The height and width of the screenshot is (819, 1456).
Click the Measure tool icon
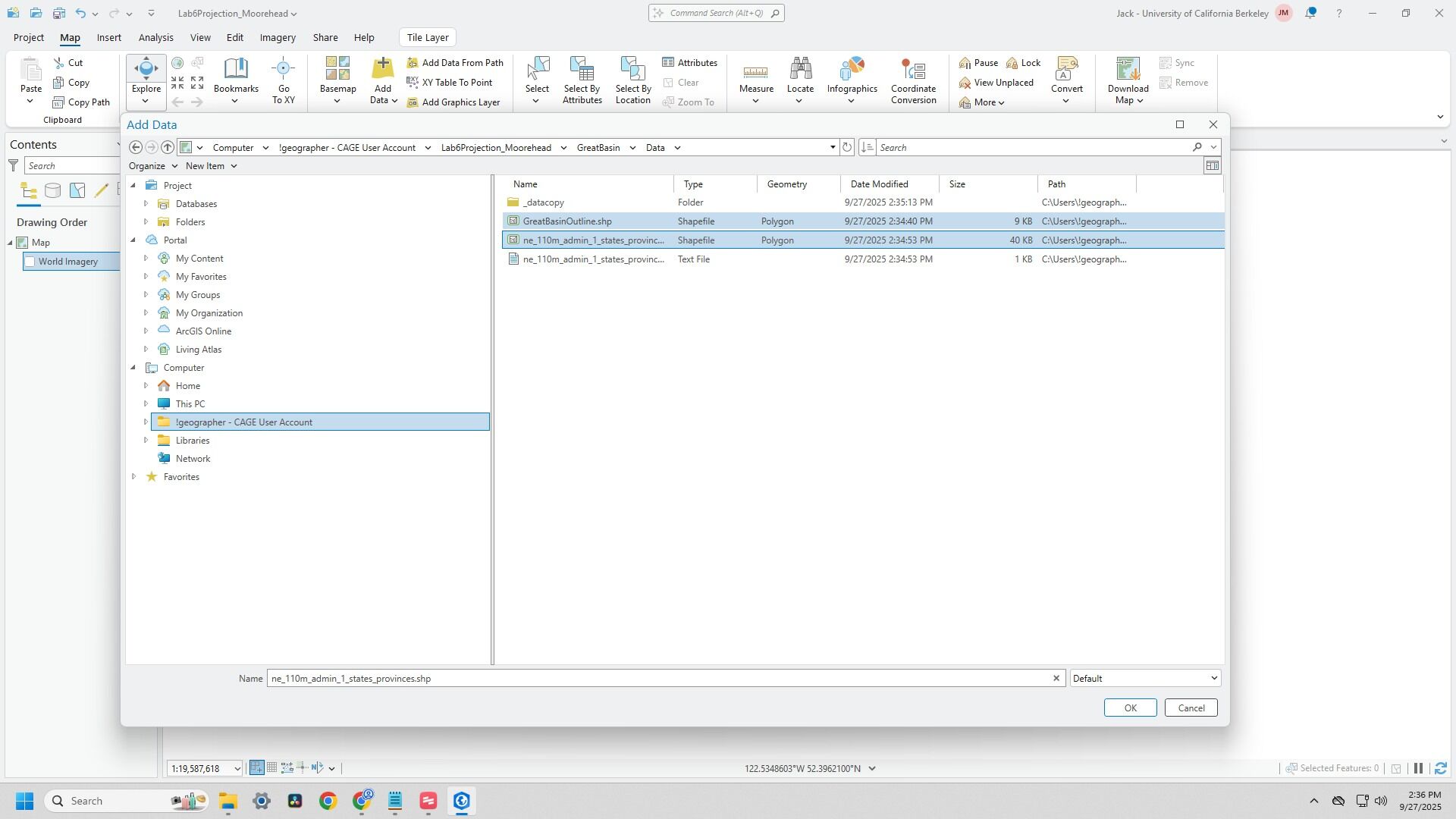(x=755, y=71)
